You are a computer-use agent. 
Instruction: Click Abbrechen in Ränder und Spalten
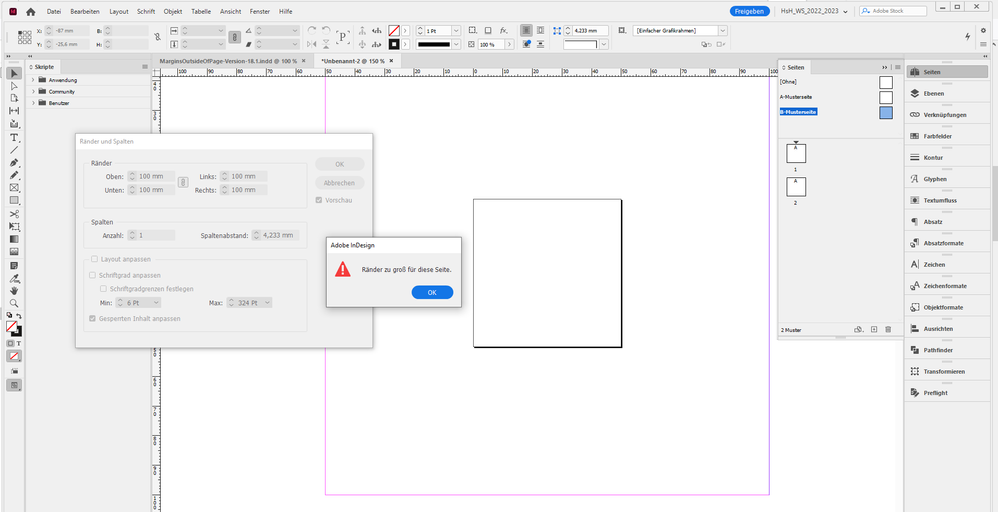click(x=339, y=183)
